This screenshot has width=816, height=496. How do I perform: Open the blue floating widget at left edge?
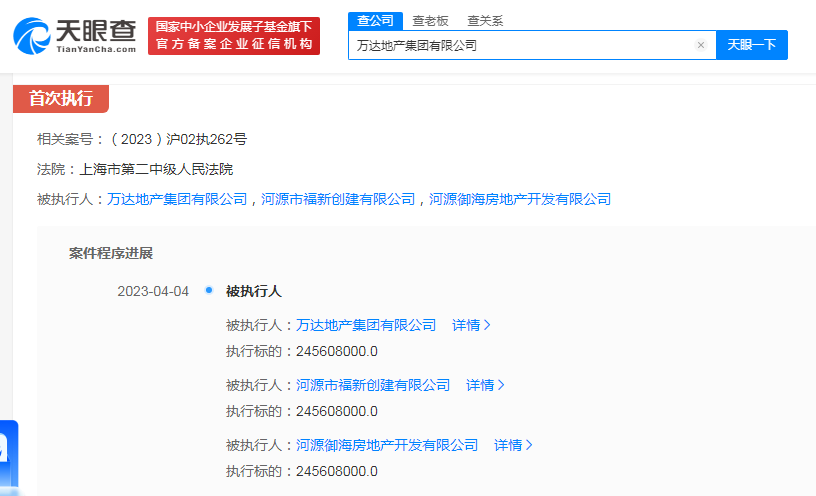(x=9, y=457)
